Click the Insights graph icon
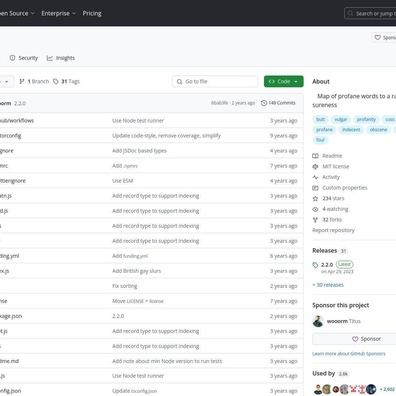Image resolution: width=396 pixels, height=396 pixels. [50, 58]
